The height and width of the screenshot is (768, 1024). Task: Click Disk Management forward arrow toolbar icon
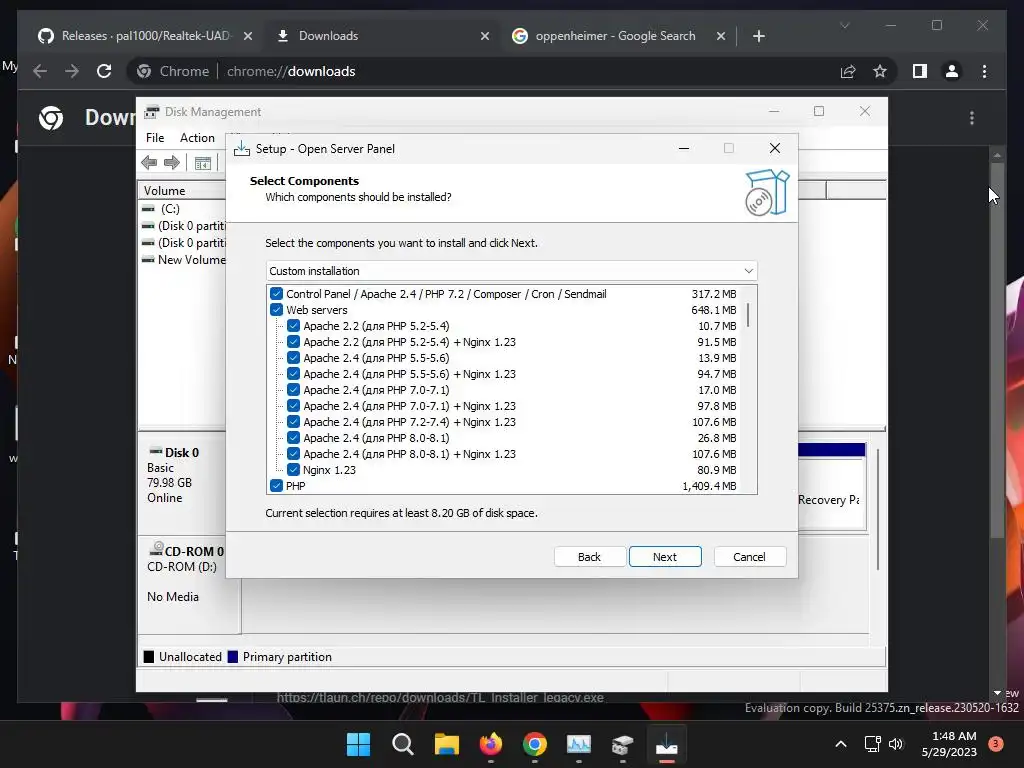(x=172, y=163)
